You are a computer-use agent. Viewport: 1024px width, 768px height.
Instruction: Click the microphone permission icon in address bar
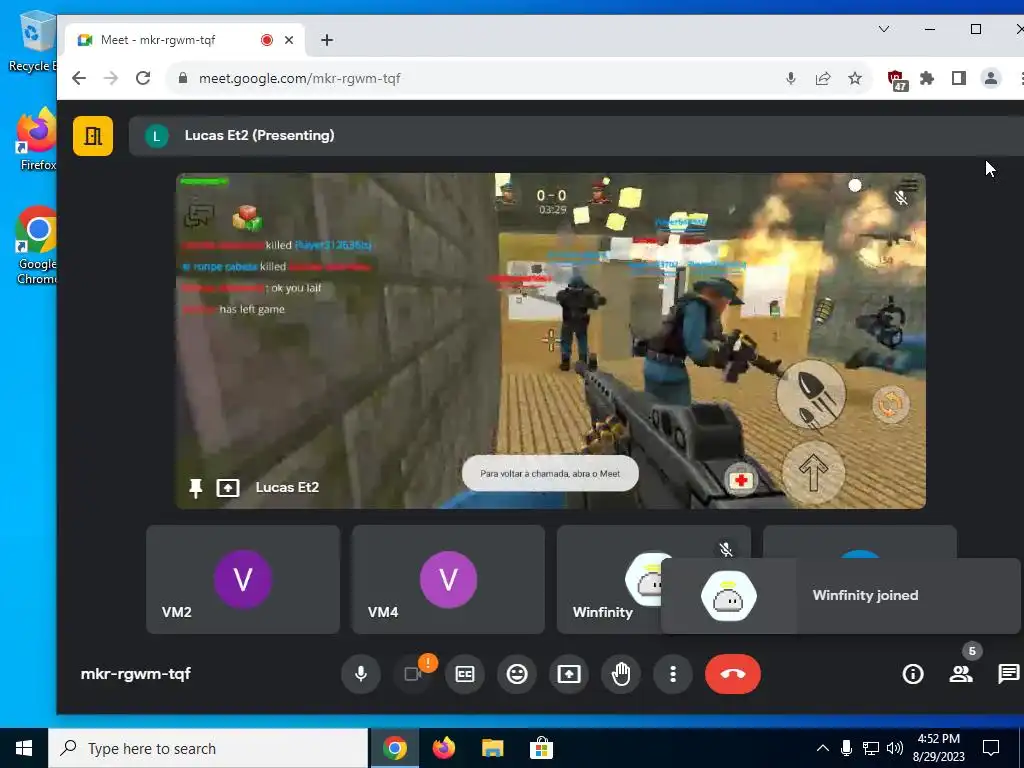pos(791,78)
